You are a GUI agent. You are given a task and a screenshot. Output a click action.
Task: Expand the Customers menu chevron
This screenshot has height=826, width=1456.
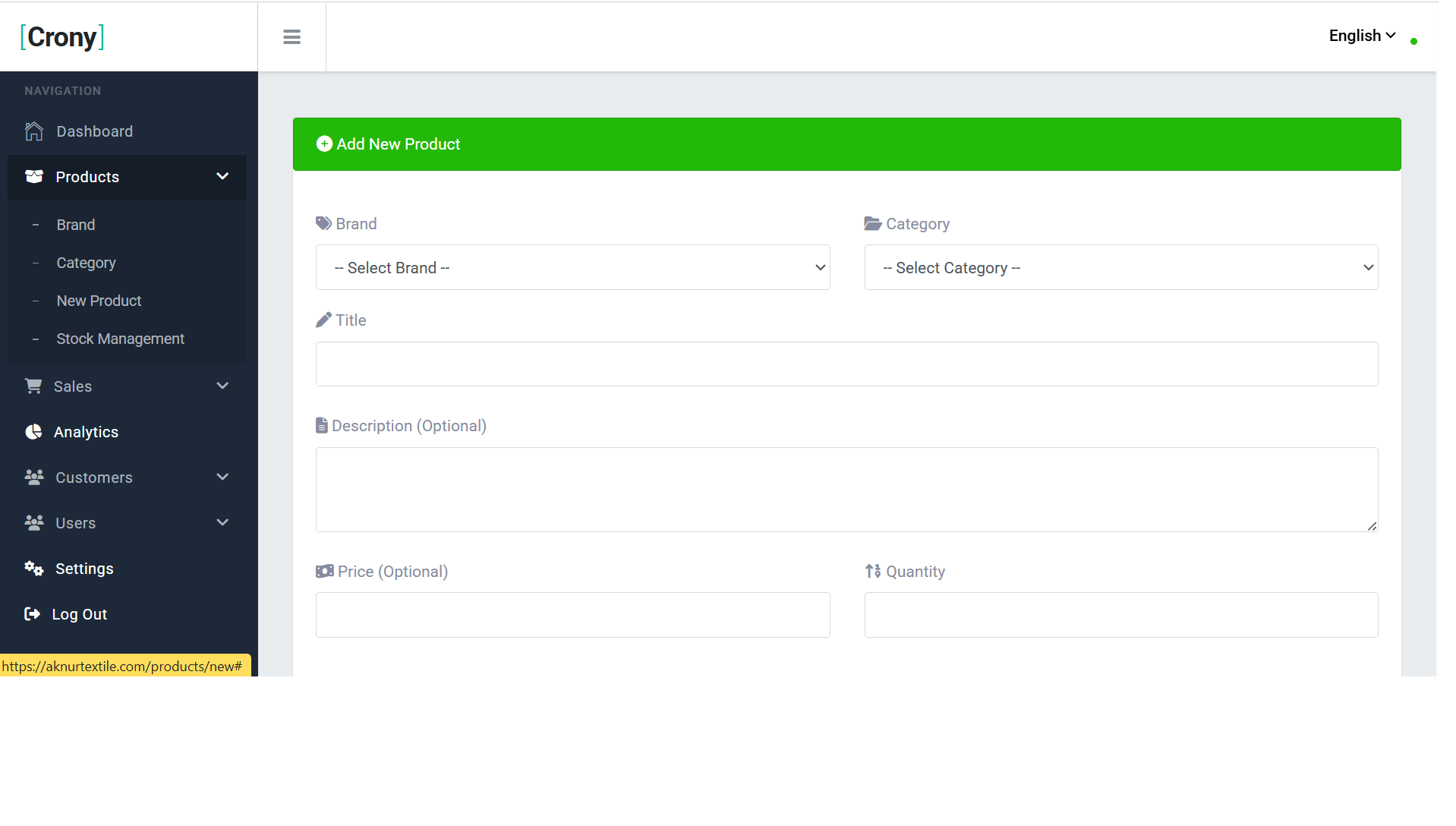point(222,477)
